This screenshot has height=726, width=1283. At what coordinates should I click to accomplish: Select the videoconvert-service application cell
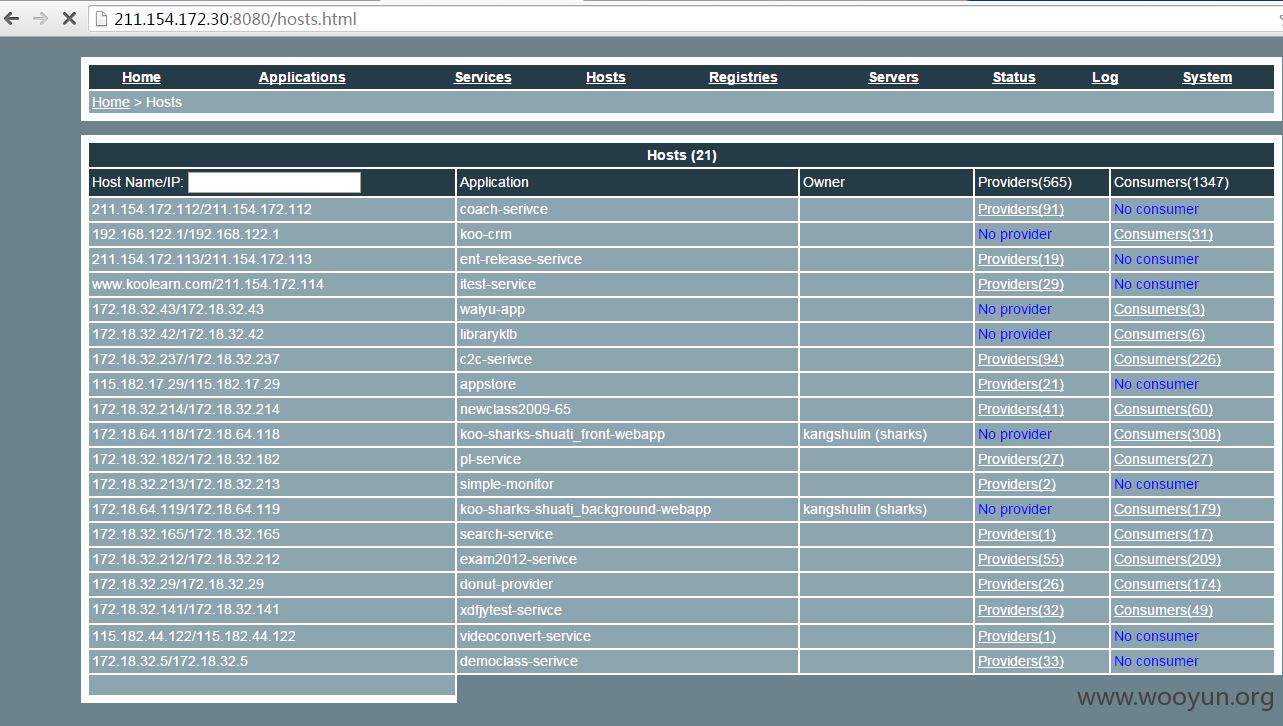628,636
